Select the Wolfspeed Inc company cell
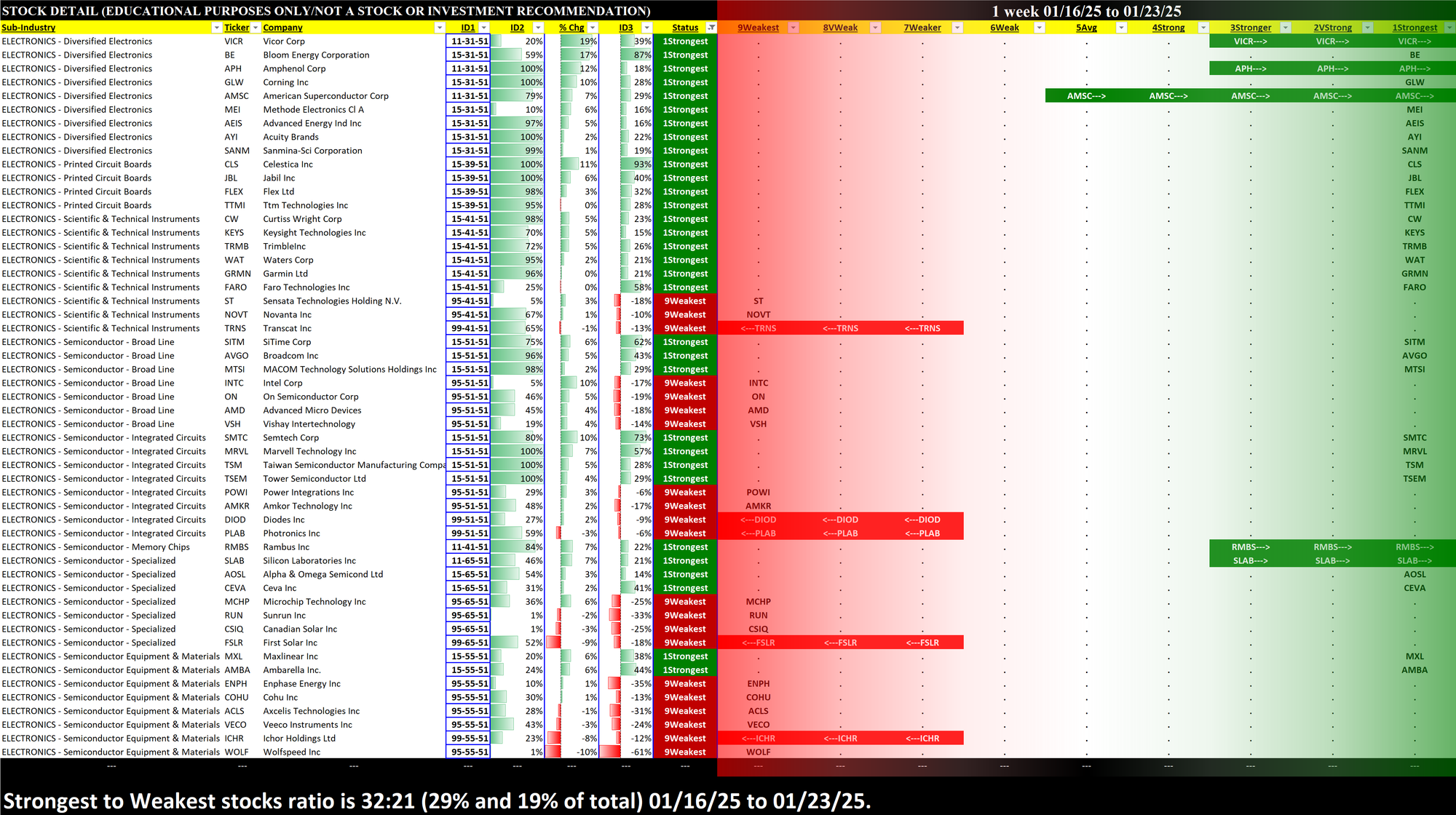Screen dimensions: 1456x815 pyautogui.click(x=291, y=752)
